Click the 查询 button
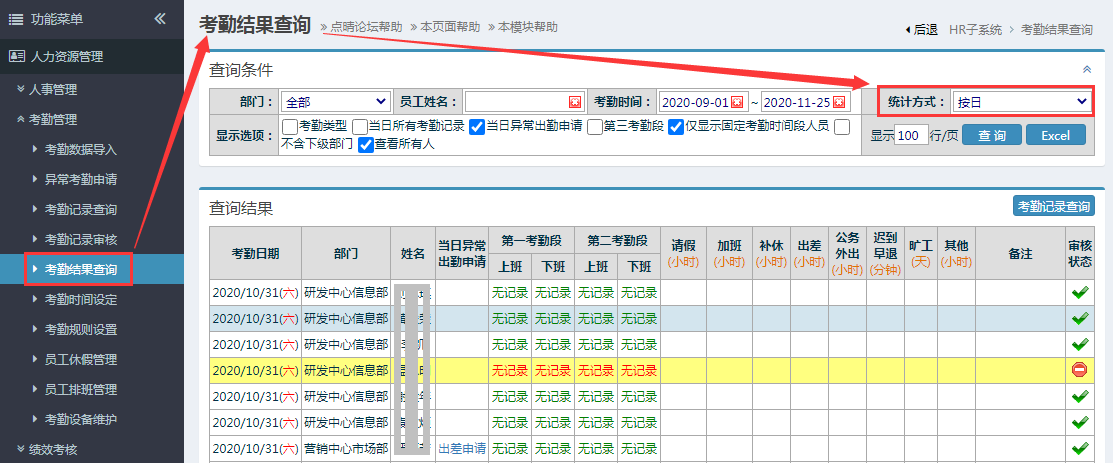Viewport: 1113px width, 463px height. tap(991, 135)
